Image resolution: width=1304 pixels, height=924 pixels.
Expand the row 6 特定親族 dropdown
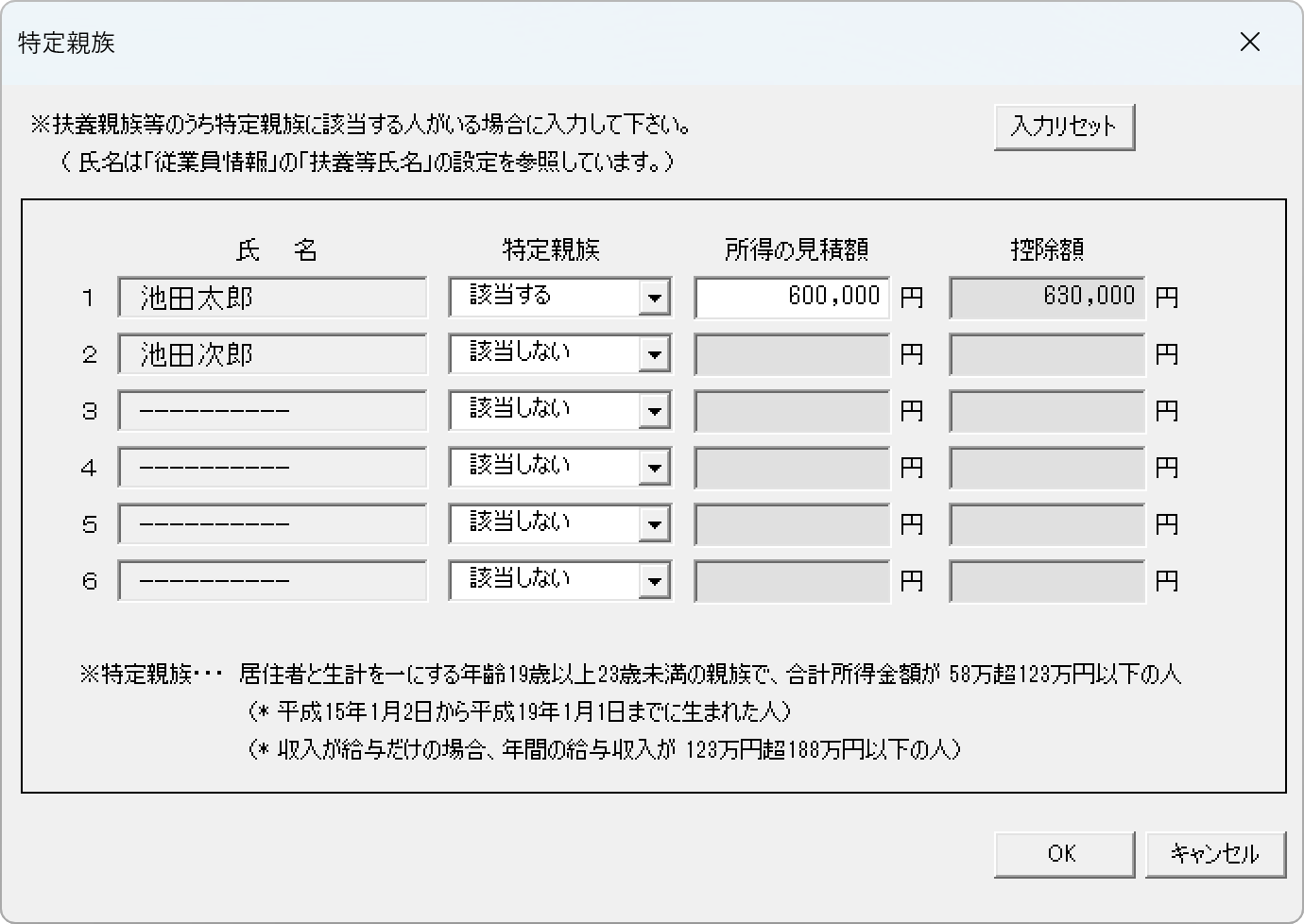click(653, 581)
